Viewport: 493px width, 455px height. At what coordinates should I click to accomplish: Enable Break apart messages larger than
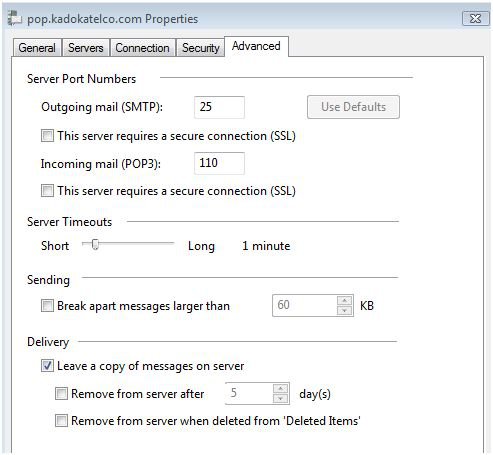pyautogui.click(x=47, y=306)
